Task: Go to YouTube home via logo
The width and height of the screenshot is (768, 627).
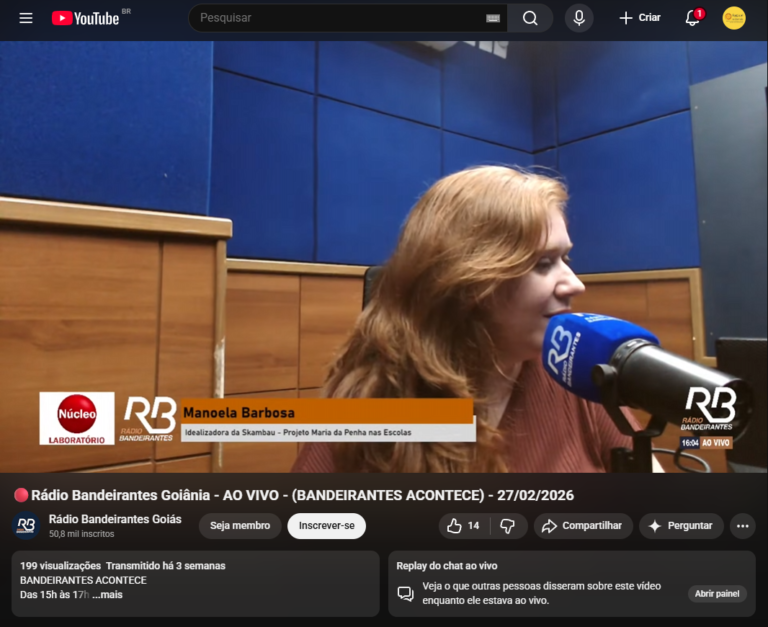Action: 86,18
